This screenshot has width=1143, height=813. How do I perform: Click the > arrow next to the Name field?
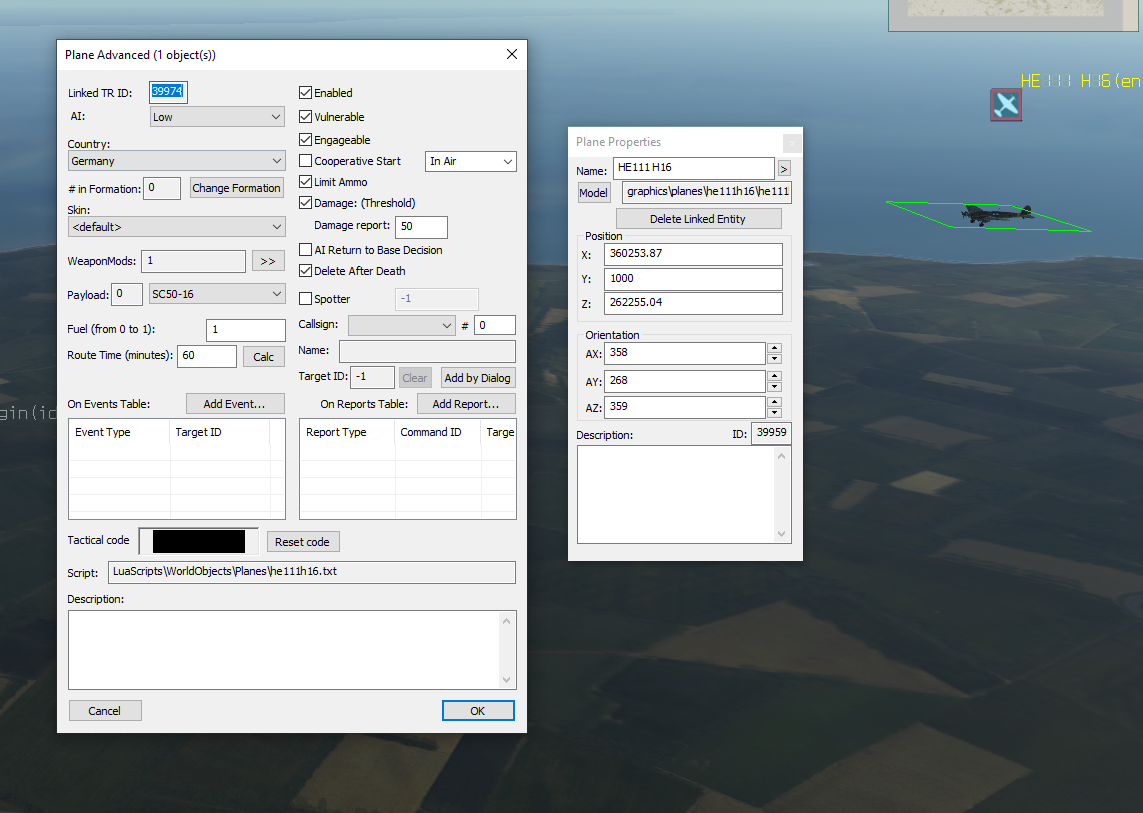784,168
